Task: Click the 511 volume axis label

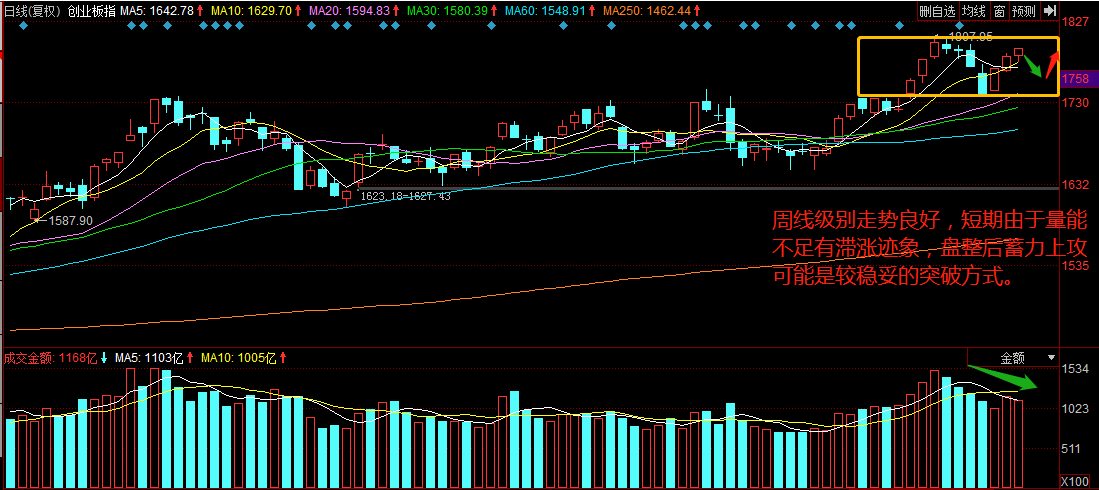Action: point(1072,449)
